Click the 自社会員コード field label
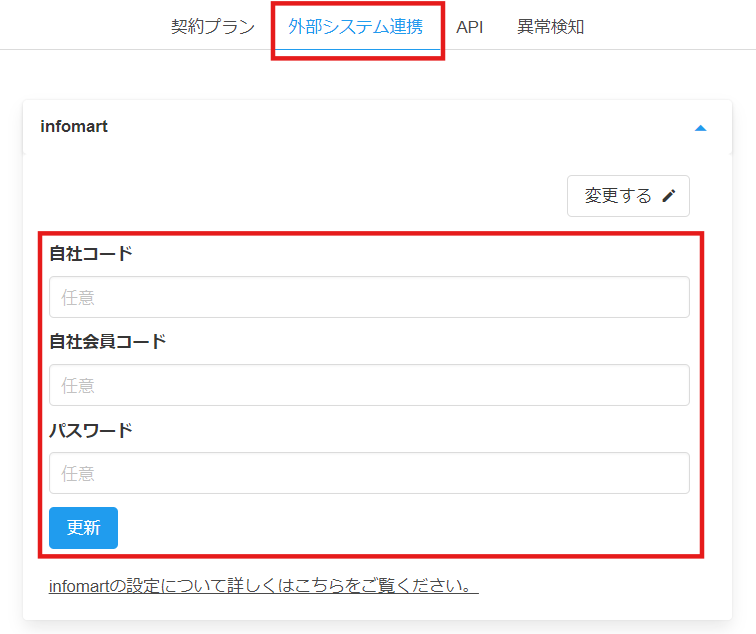 (x=108, y=341)
